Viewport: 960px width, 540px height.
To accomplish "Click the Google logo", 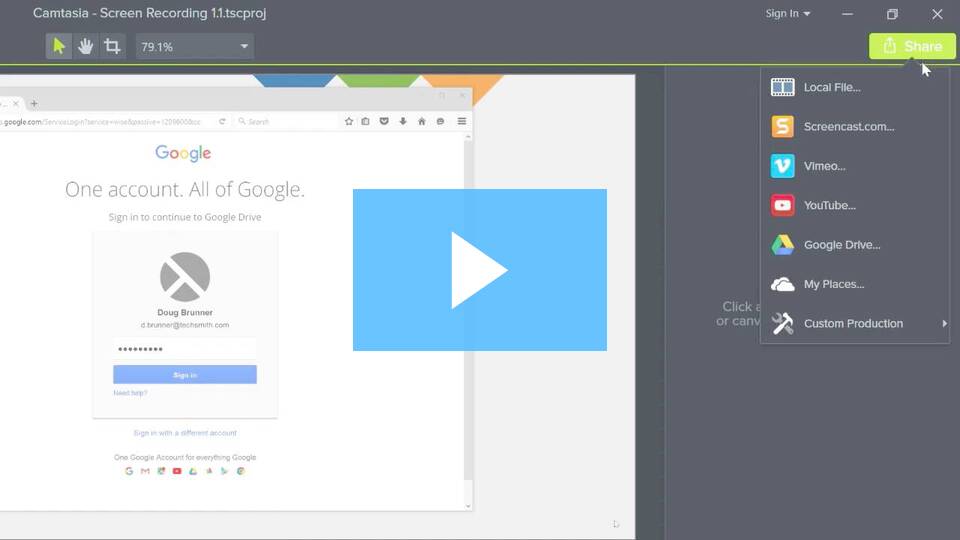I will tap(183, 153).
